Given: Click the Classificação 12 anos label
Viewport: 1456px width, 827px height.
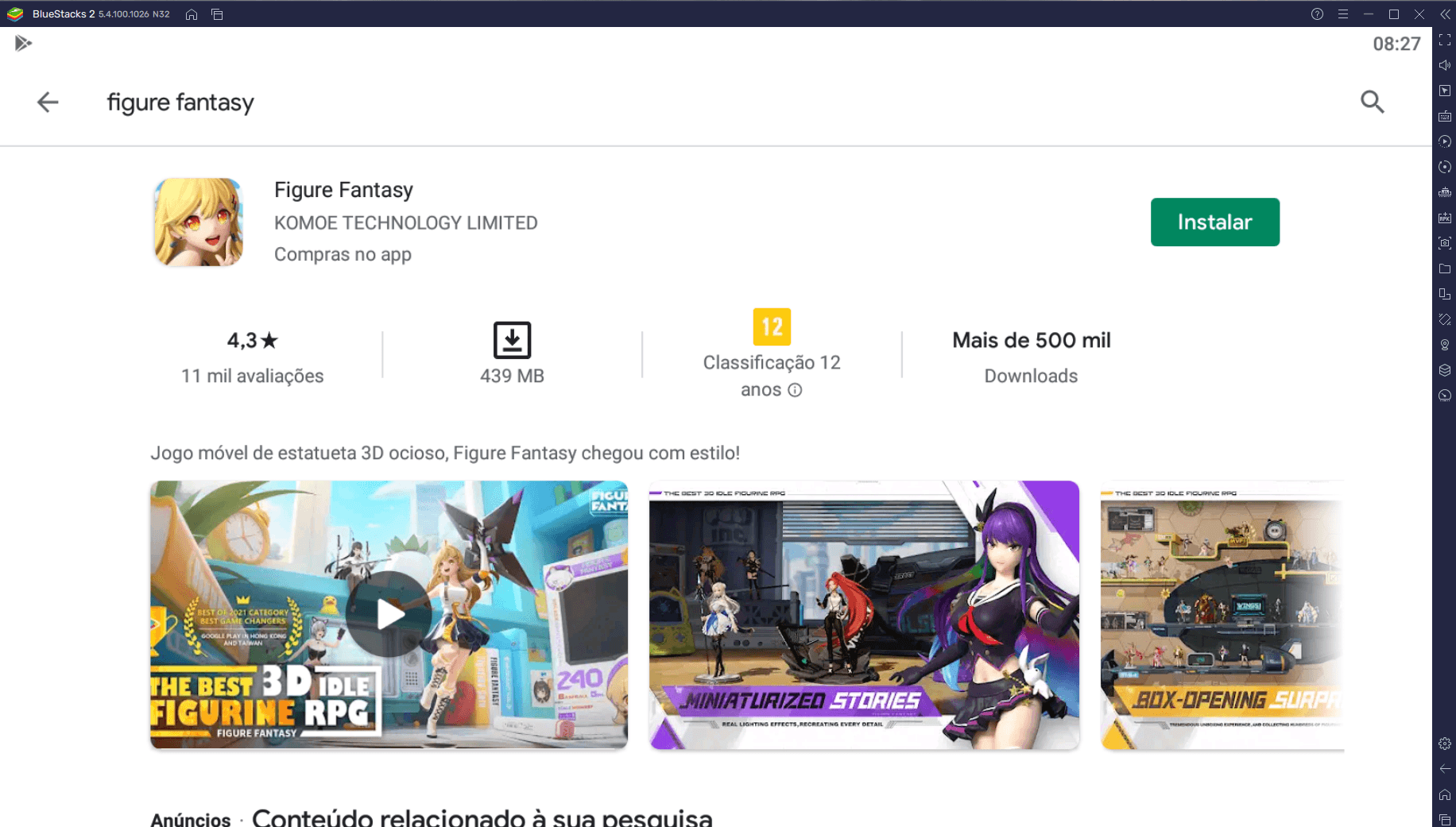Looking at the screenshot, I should click(x=772, y=376).
